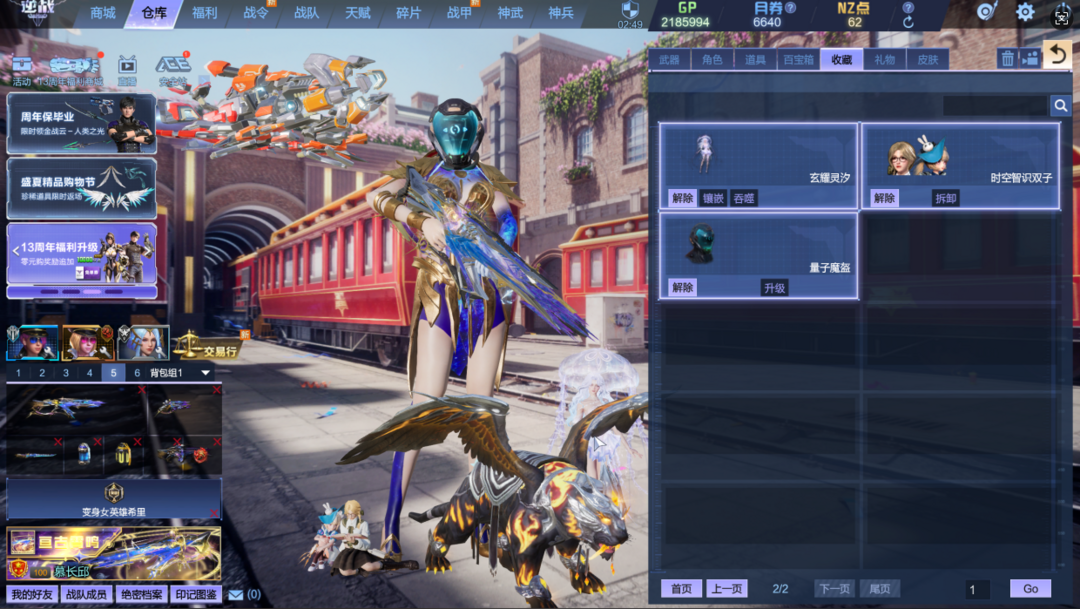Image resolution: width=1080 pixels, height=609 pixels.
Task: Click 镶嵌 on the 玄耀灵汐 item
Action: [713, 198]
